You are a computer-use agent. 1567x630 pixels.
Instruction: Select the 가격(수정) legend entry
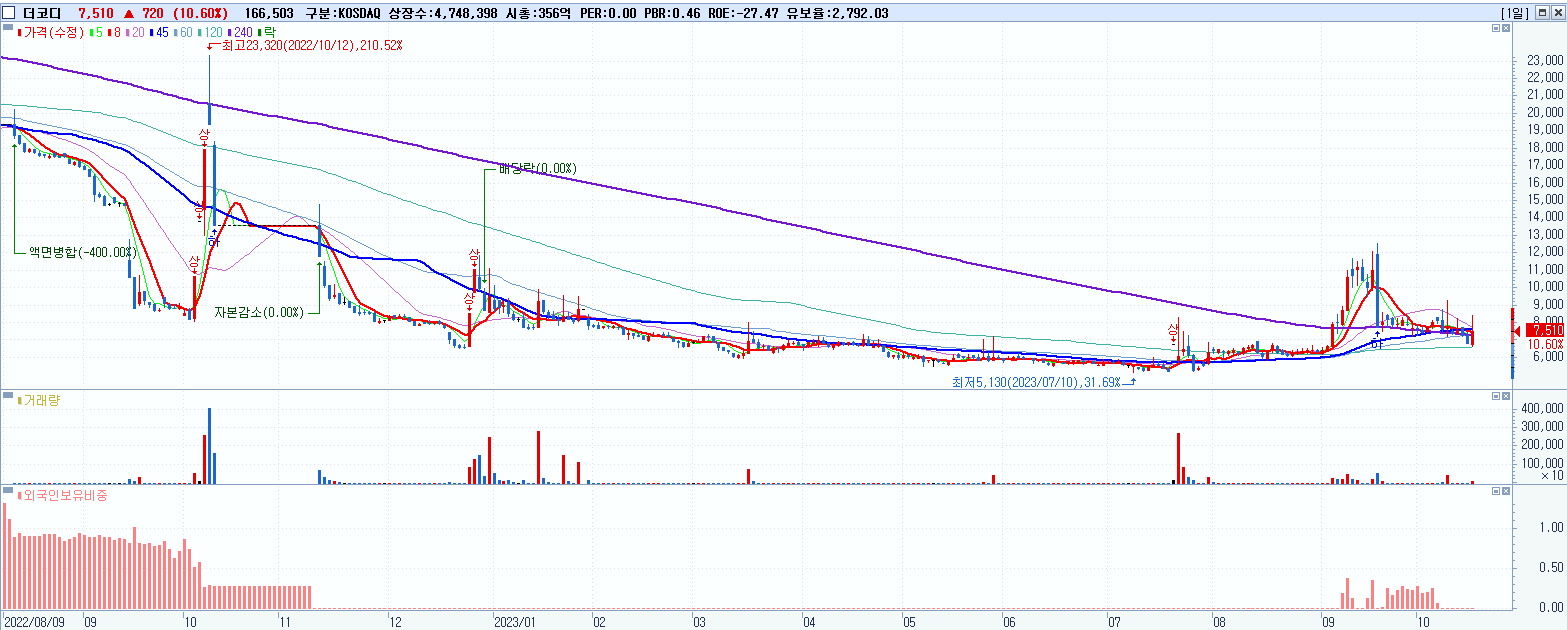pyautogui.click(x=52, y=33)
